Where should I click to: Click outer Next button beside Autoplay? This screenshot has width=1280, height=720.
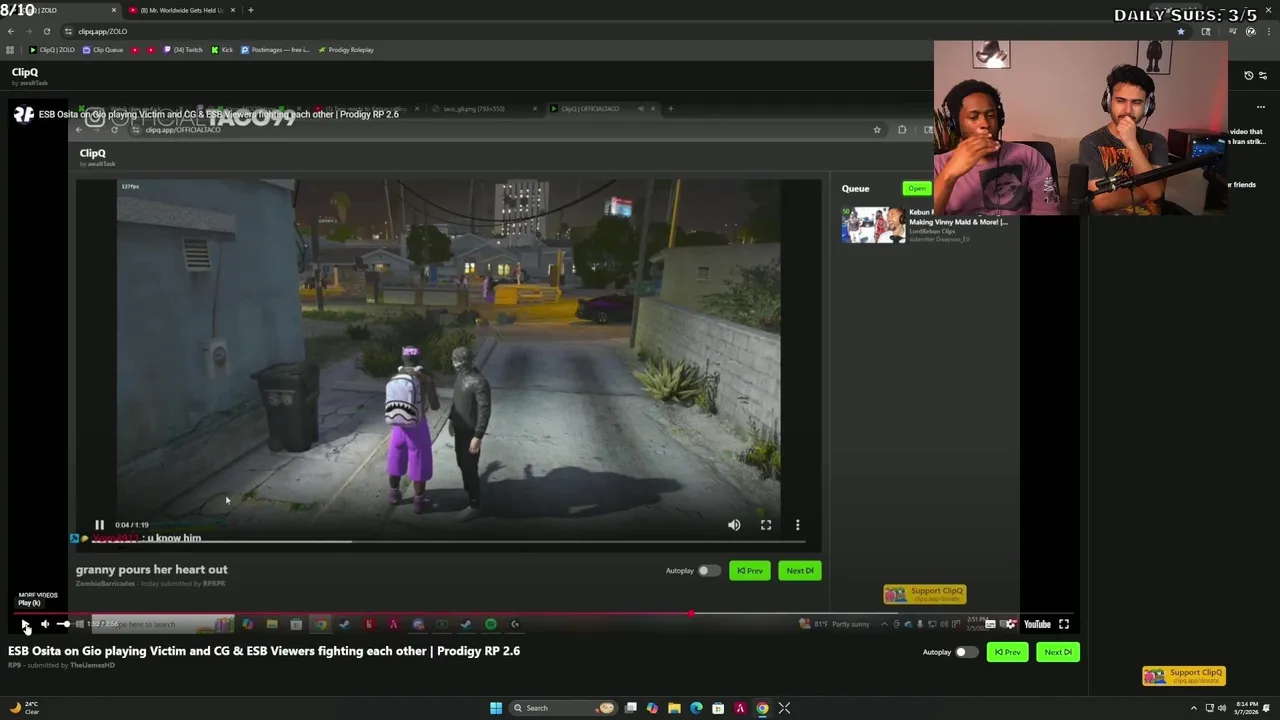pyautogui.click(x=1057, y=652)
